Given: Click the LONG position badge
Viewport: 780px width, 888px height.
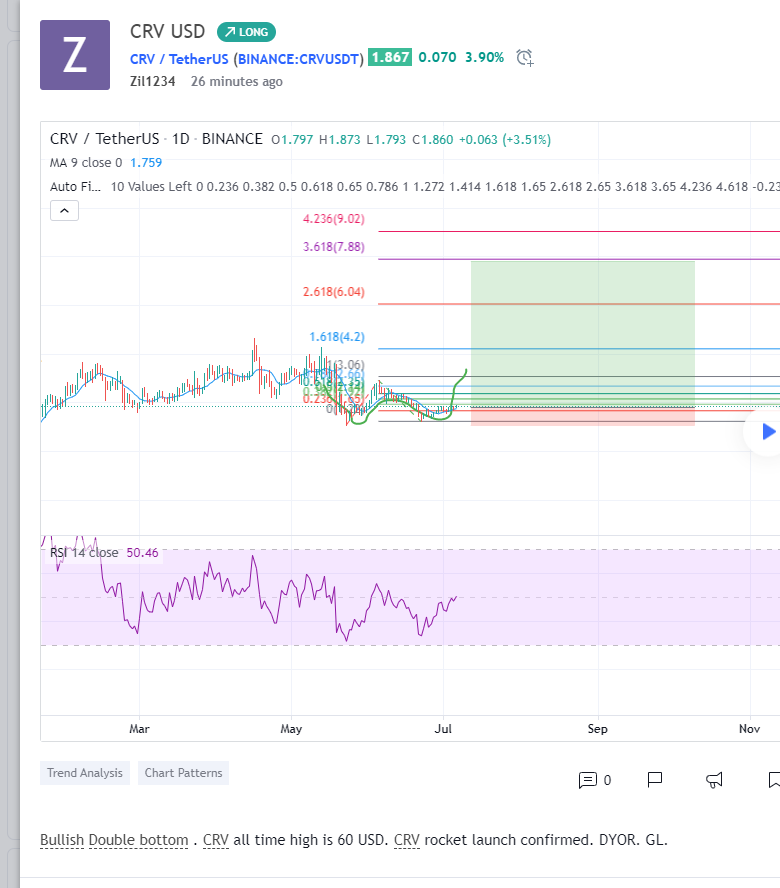Looking at the screenshot, I should pos(246,32).
